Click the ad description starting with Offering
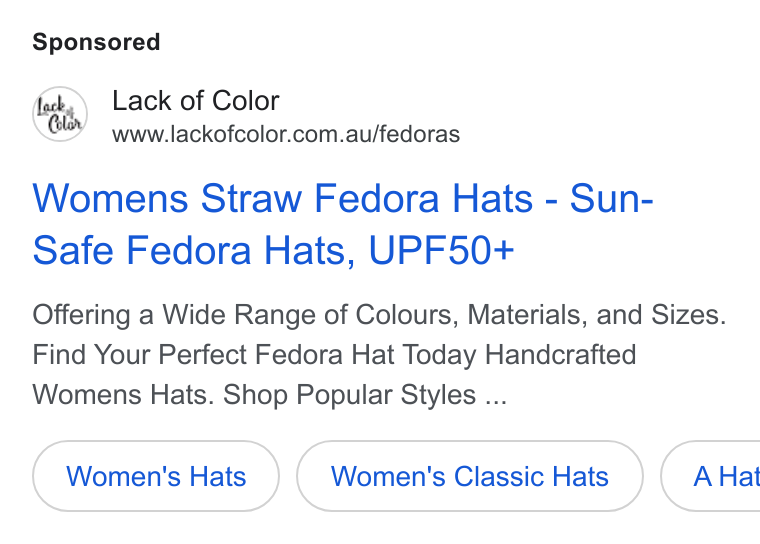Image resolution: width=760 pixels, height=544 pixels. tap(379, 355)
